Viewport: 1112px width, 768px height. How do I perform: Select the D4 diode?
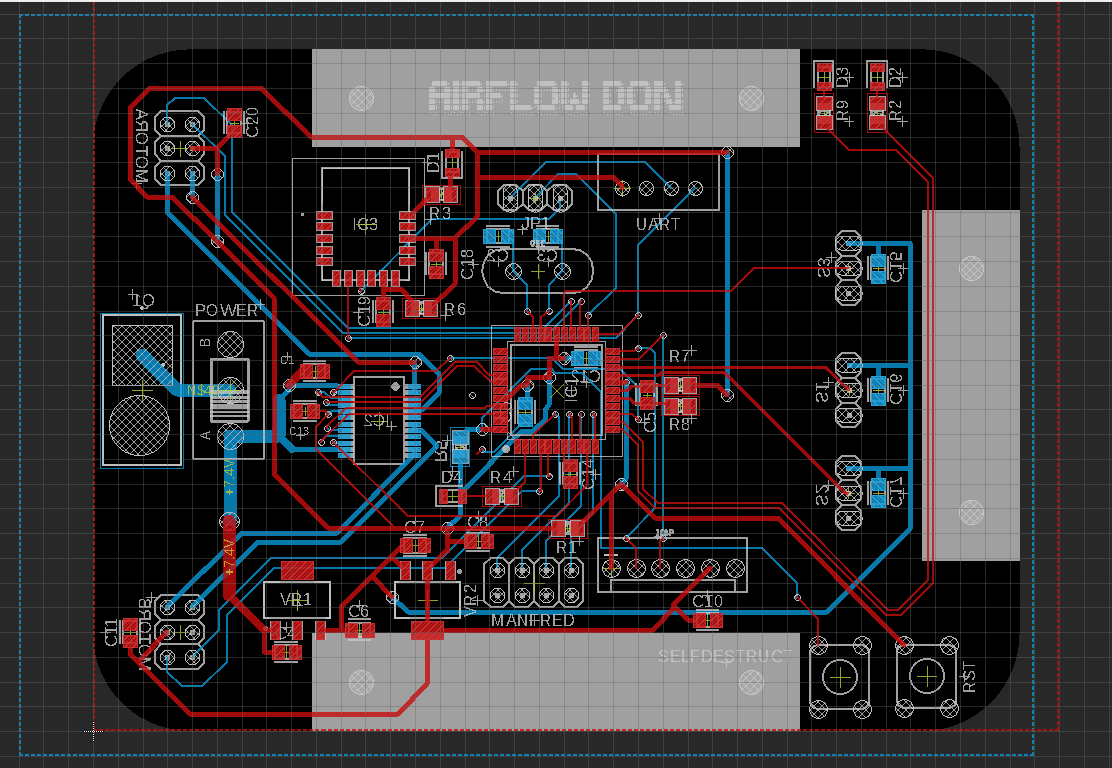click(x=452, y=496)
